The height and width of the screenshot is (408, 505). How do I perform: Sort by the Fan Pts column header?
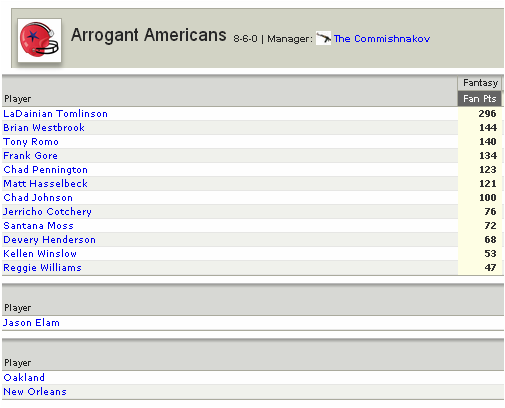pyautogui.click(x=479, y=99)
